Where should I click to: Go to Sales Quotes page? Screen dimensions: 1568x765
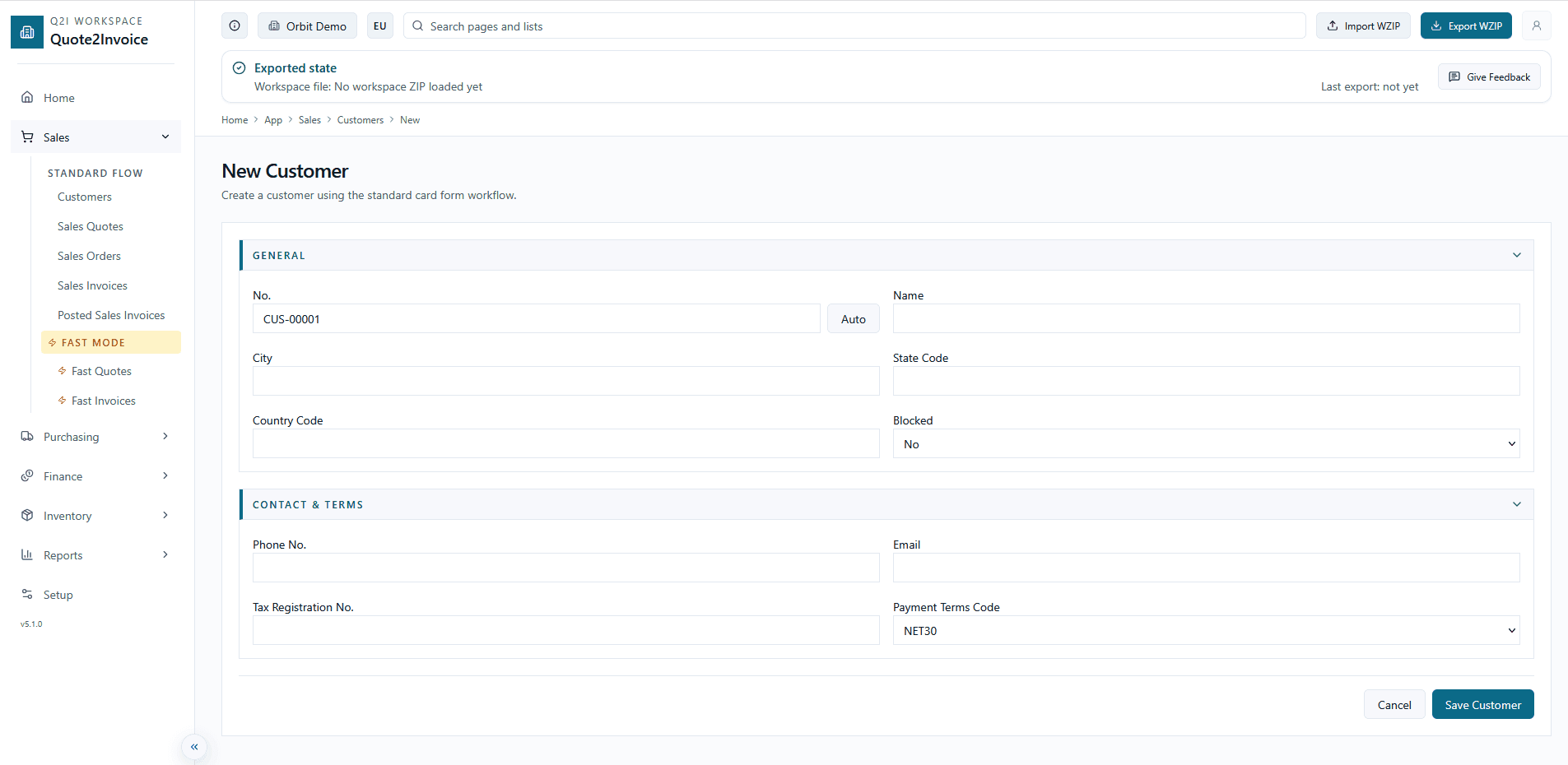(91, 226)
